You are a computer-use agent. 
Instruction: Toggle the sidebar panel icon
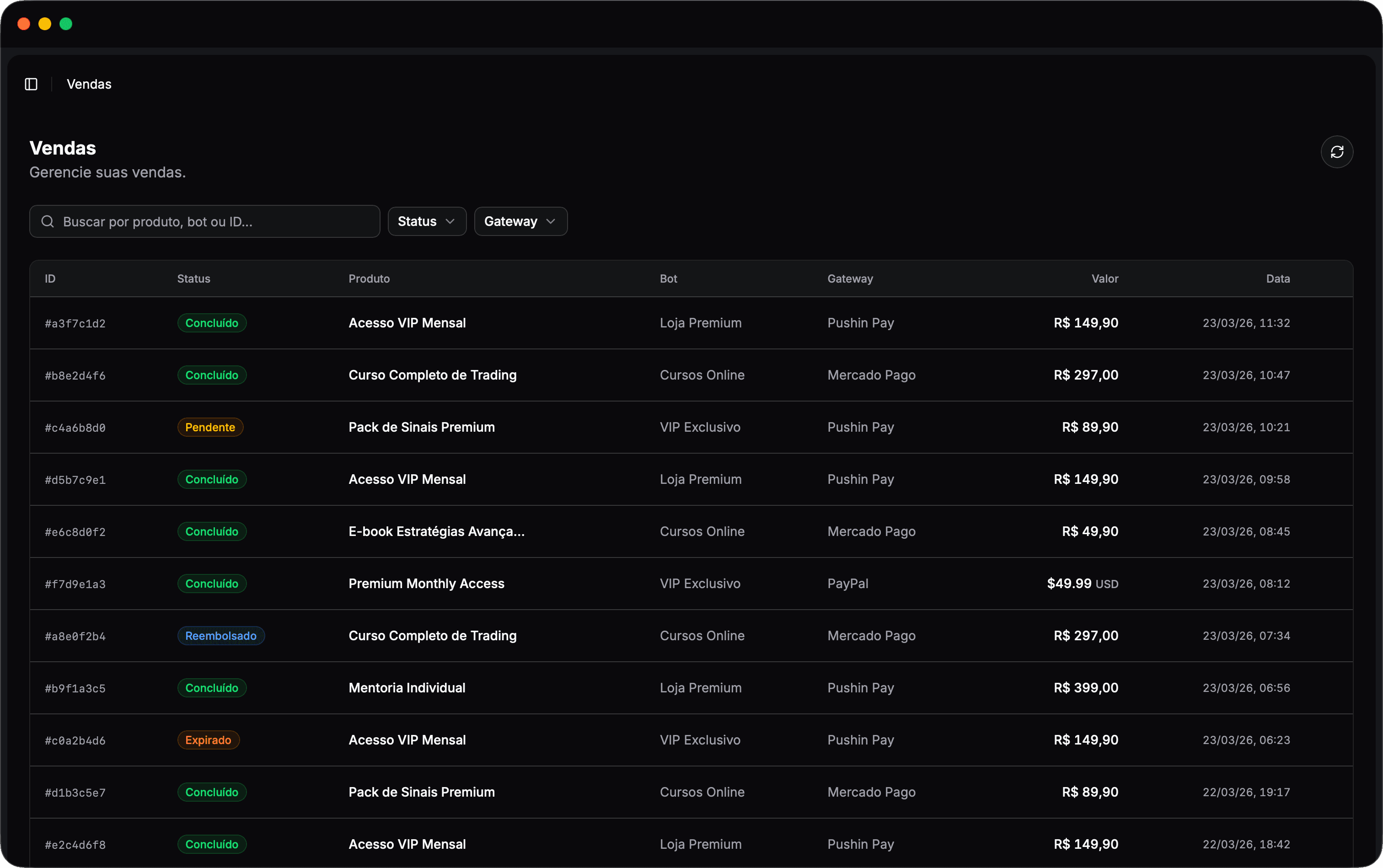point(31,85)
